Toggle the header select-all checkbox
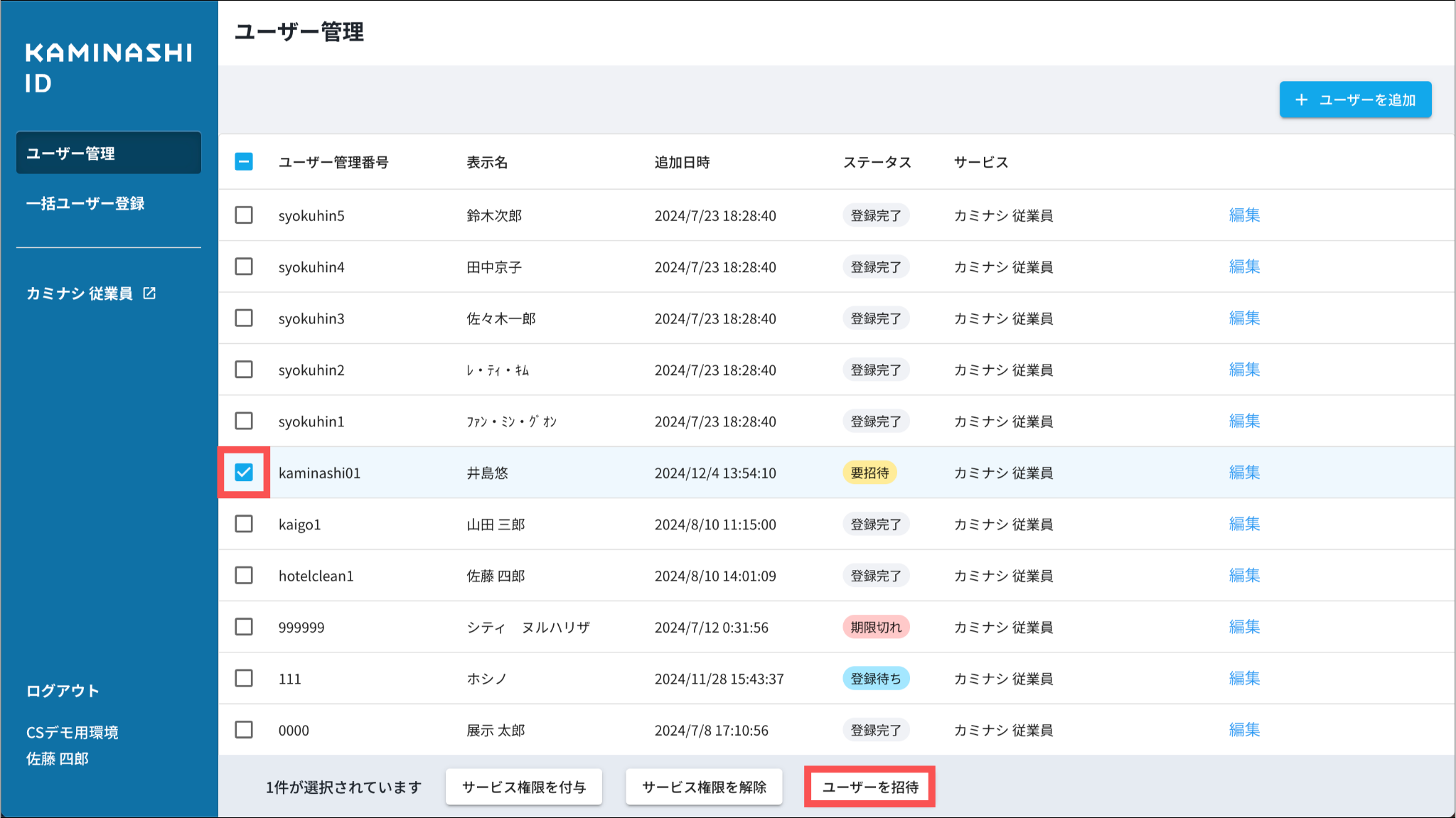 [244, 162]
